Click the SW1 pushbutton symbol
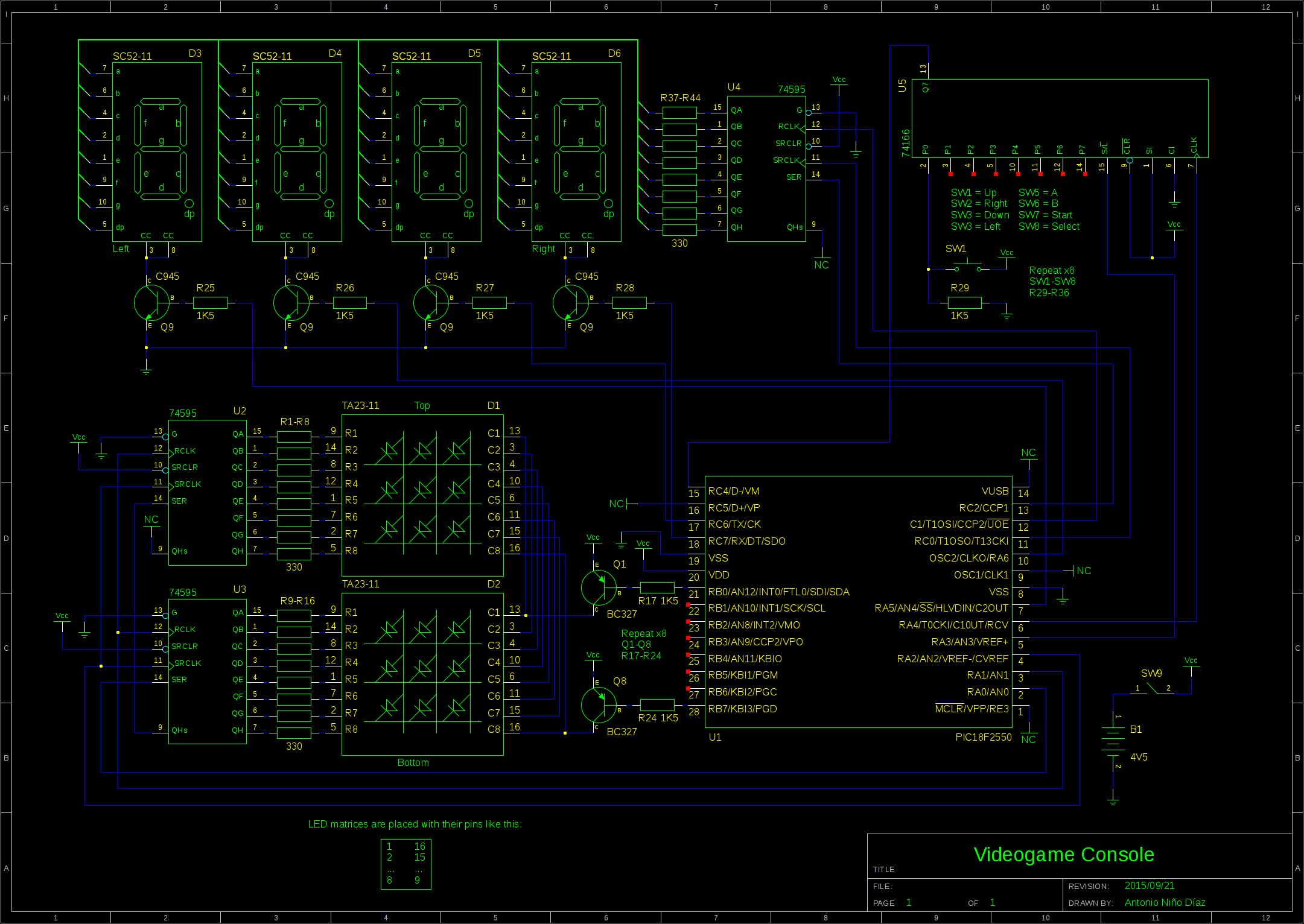Screen dimensions: 1304x924 968,267
